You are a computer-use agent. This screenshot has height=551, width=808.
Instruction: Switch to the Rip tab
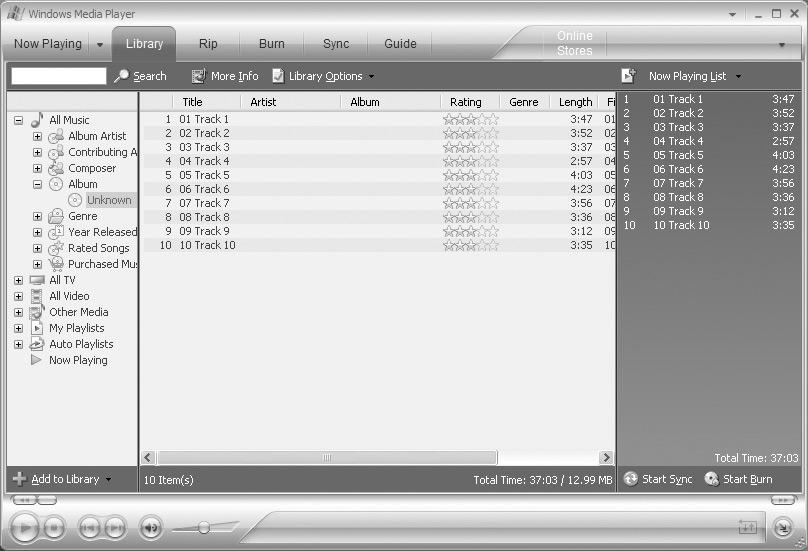(208, 44)
